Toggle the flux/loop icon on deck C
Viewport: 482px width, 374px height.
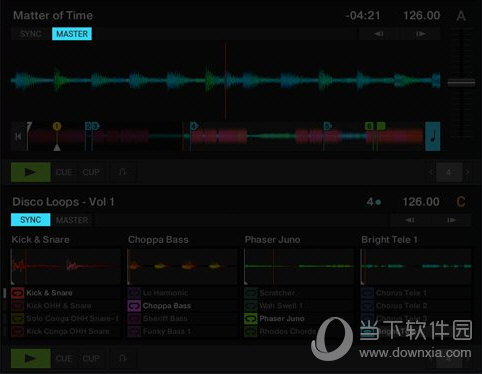pos(123,358)
